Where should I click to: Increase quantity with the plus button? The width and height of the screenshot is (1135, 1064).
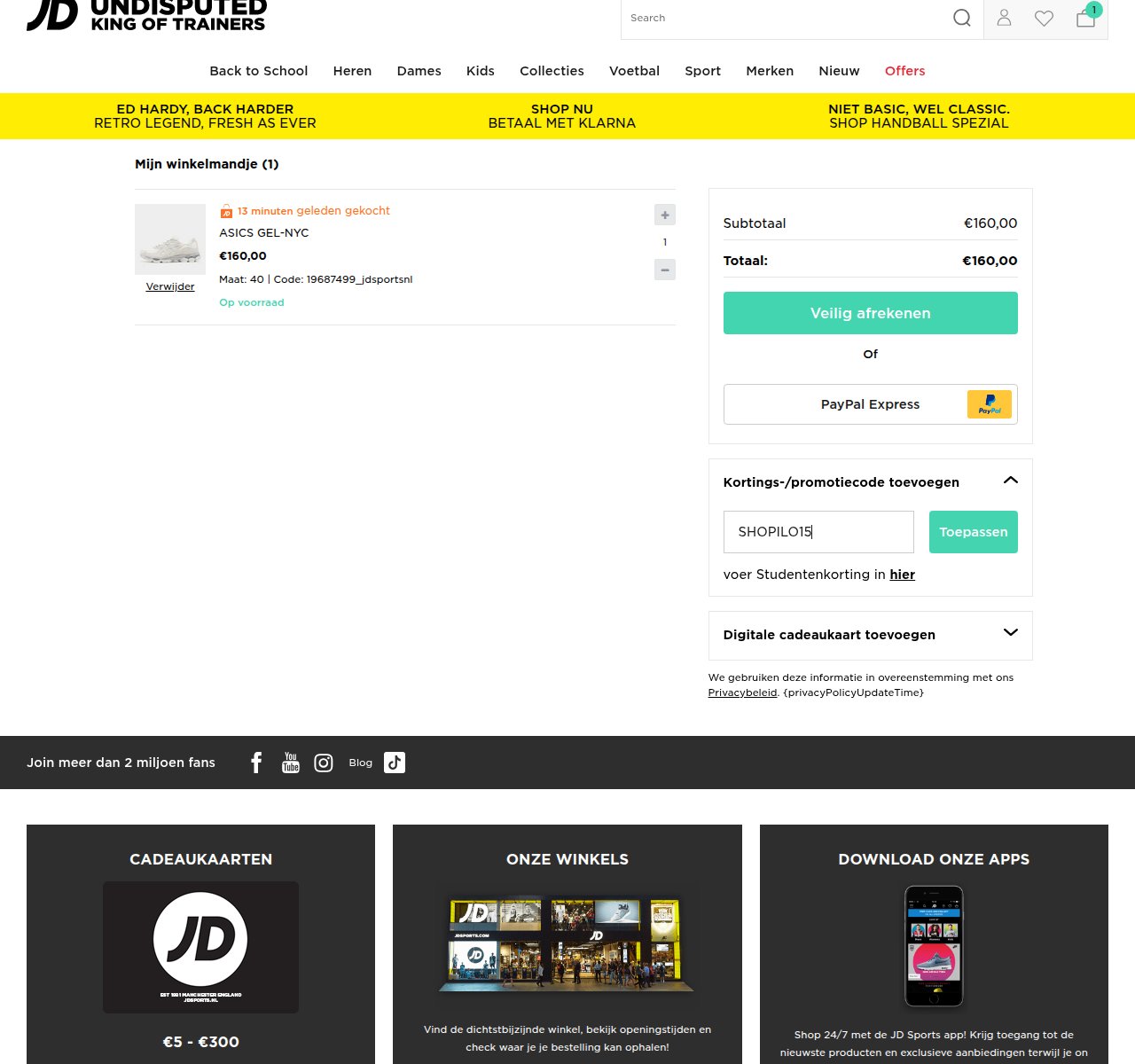[665, 215]
